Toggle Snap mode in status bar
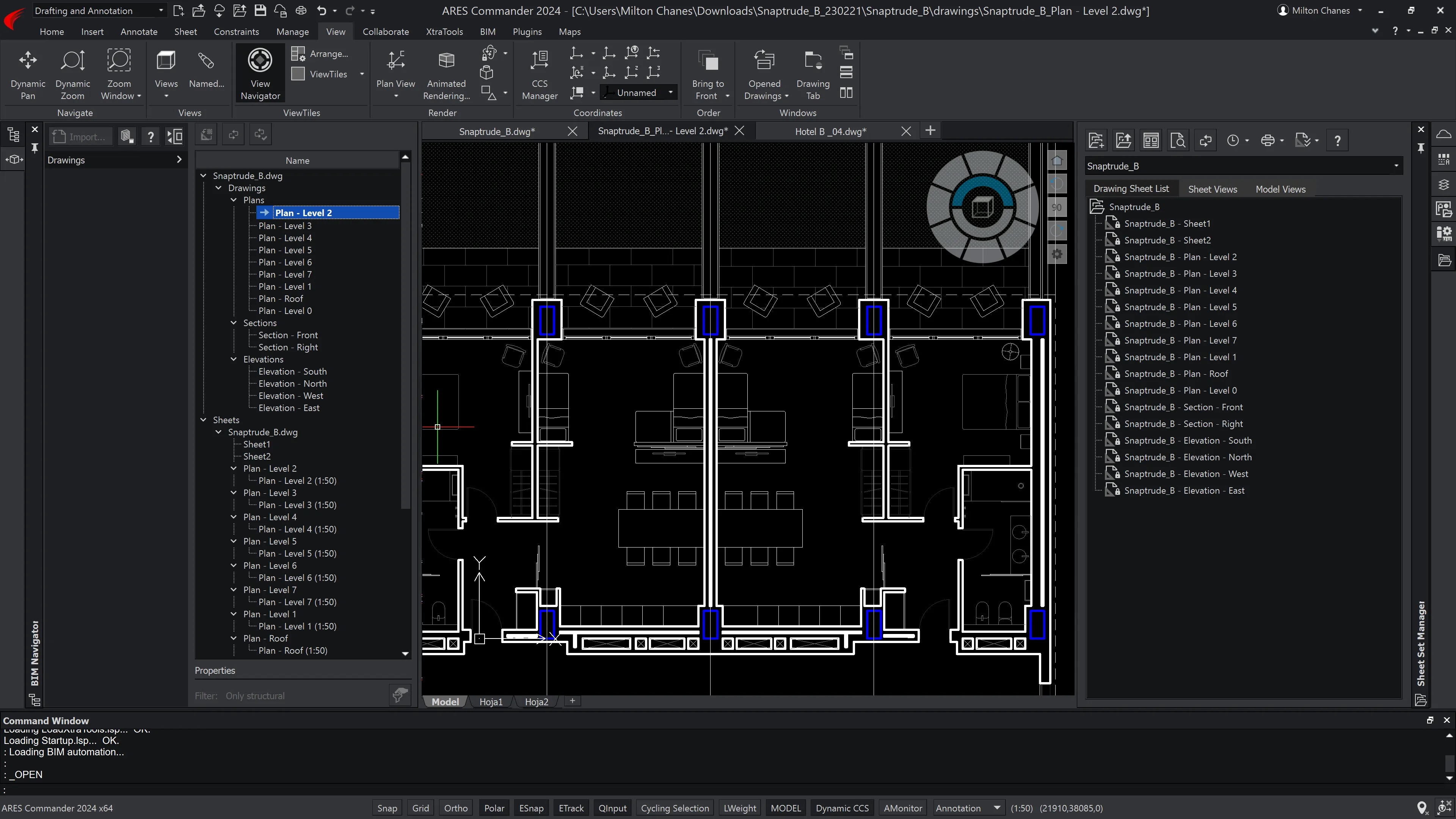1456x819 pixels. (387, 808)
